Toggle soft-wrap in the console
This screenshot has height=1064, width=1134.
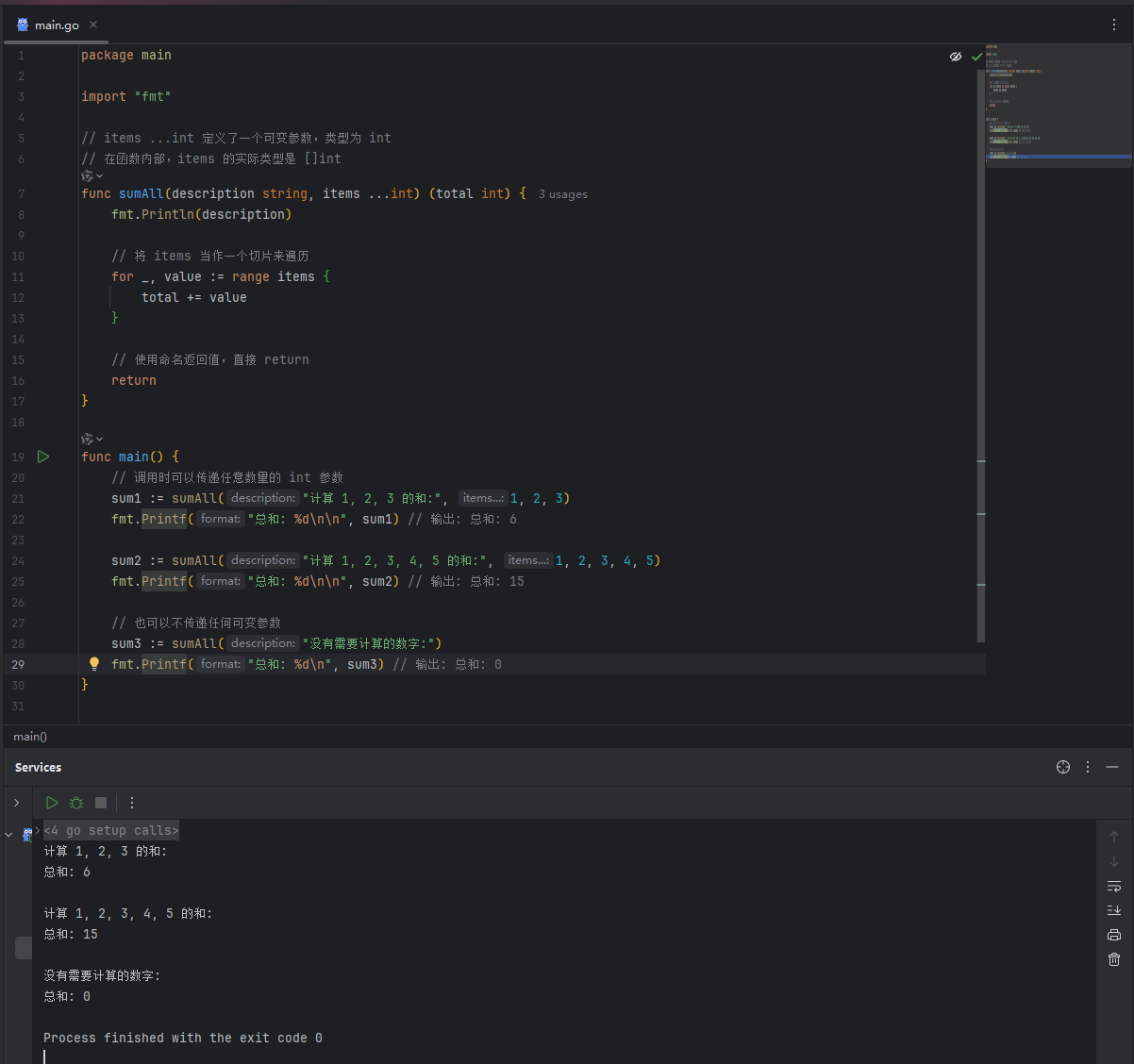(x=1114, y=886)
